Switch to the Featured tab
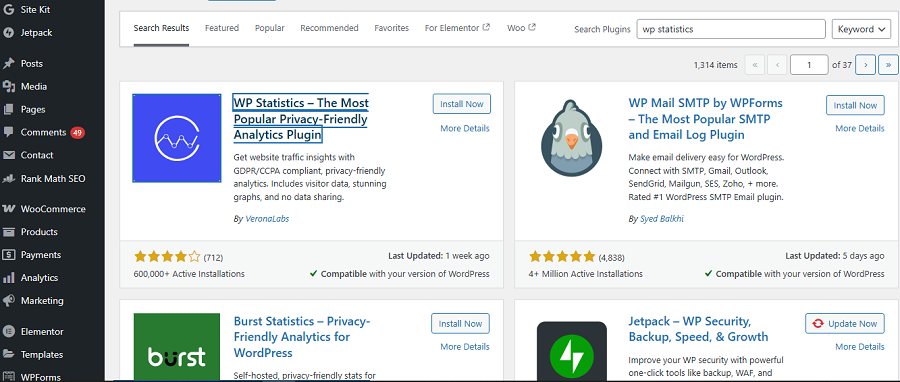The width and height of the screenshot is (900, 382). [x=222, y=28]
